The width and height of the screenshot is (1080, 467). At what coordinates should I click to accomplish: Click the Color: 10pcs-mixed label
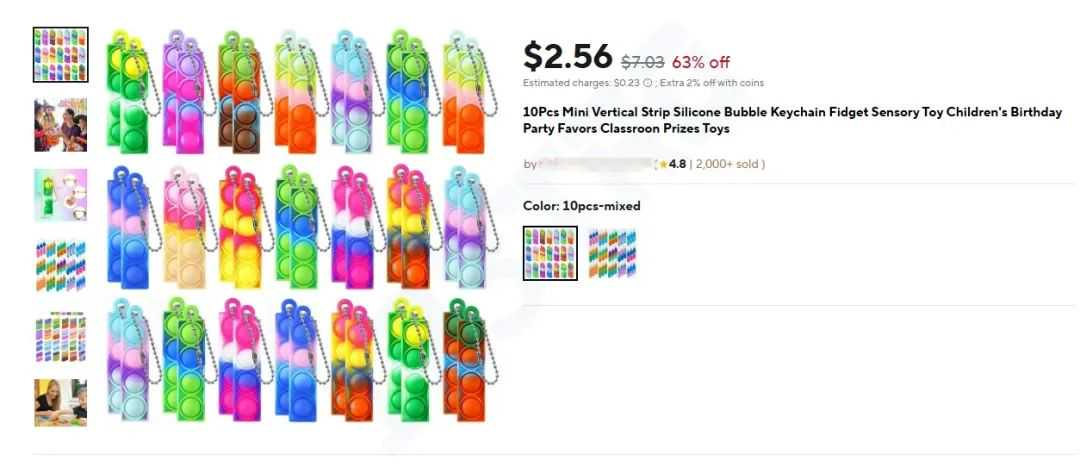point(581,205)
